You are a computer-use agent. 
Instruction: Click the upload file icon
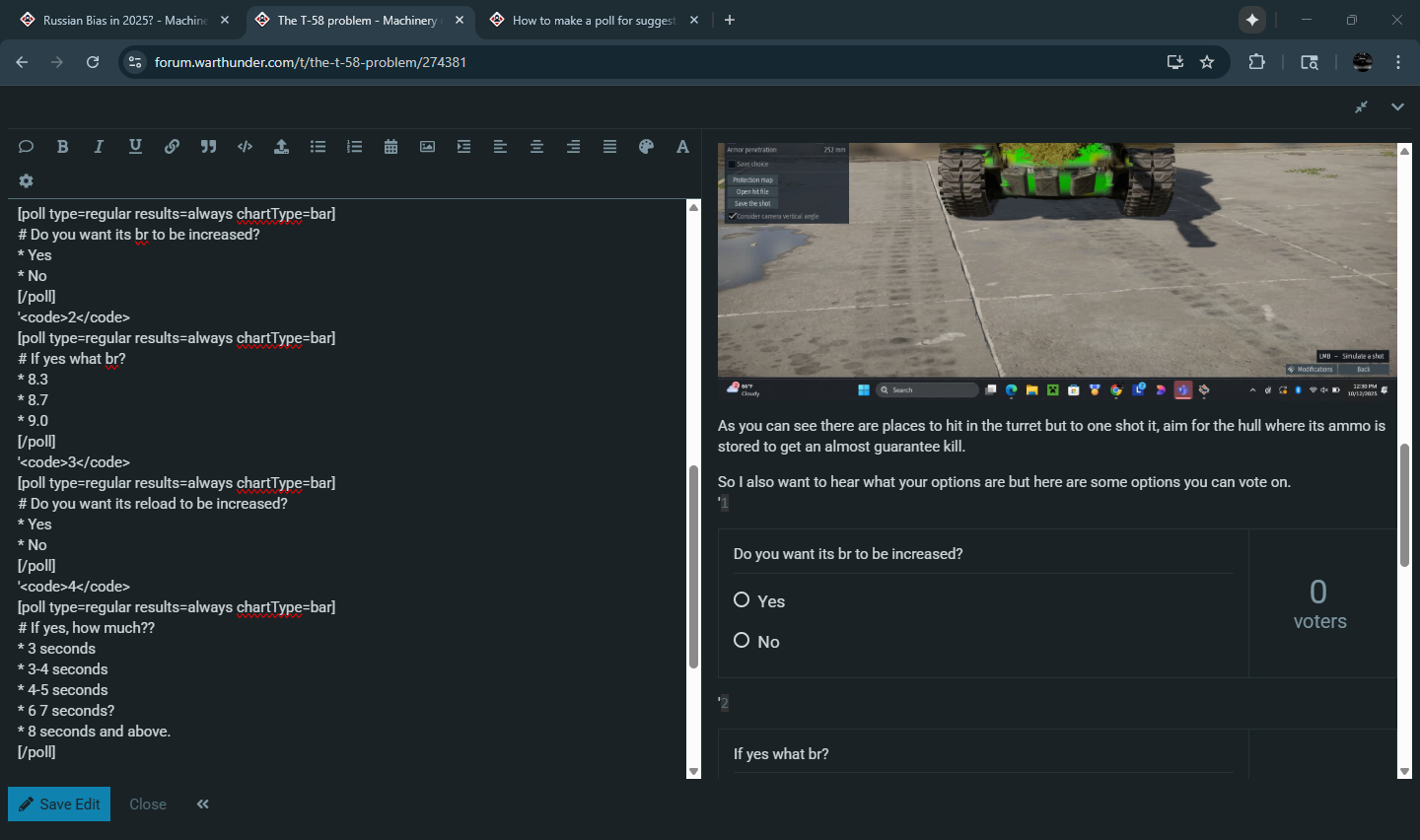click(x=281, y=147)
